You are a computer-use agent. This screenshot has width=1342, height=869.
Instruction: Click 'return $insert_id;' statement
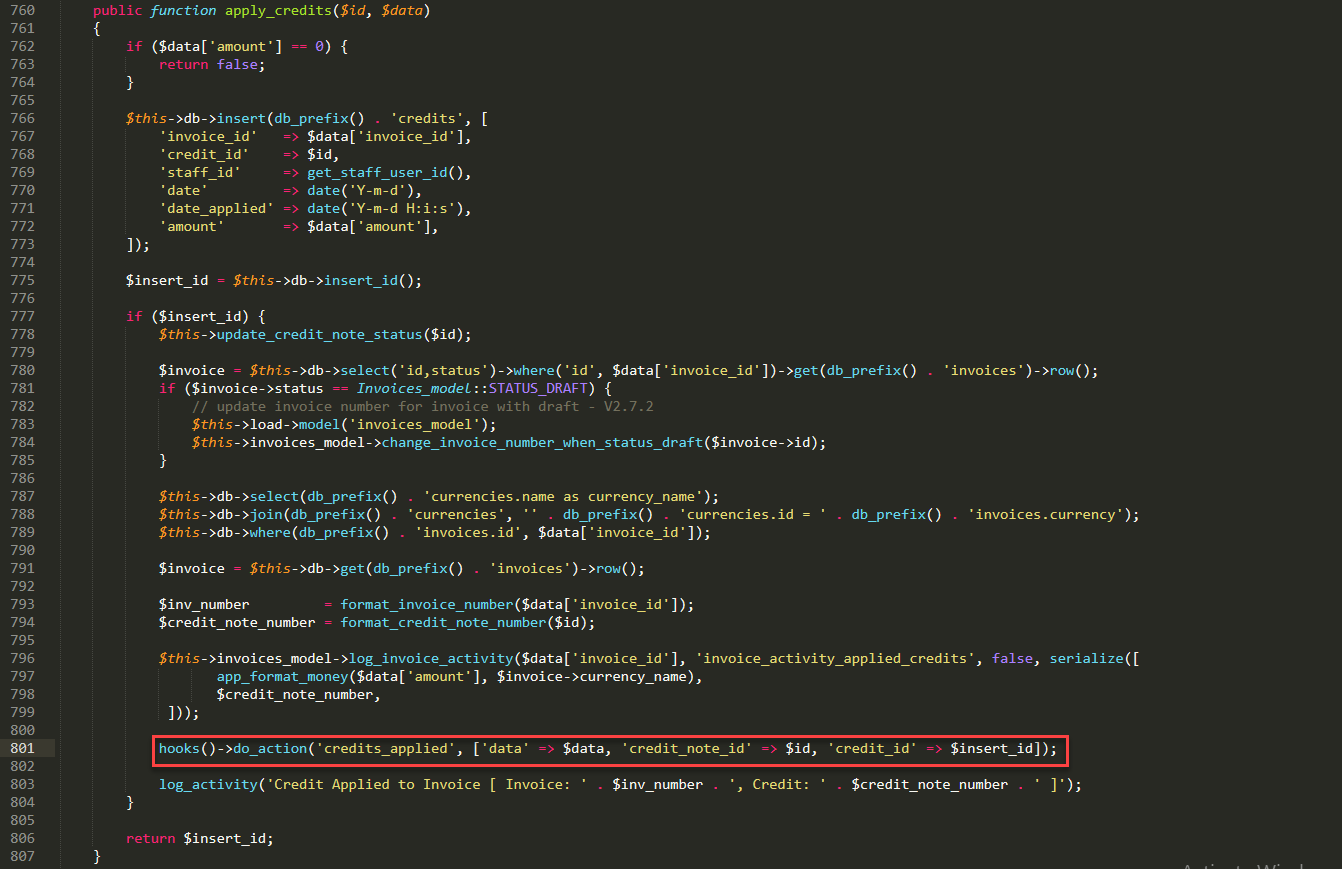pyautogui.click(x=199, y=838)
